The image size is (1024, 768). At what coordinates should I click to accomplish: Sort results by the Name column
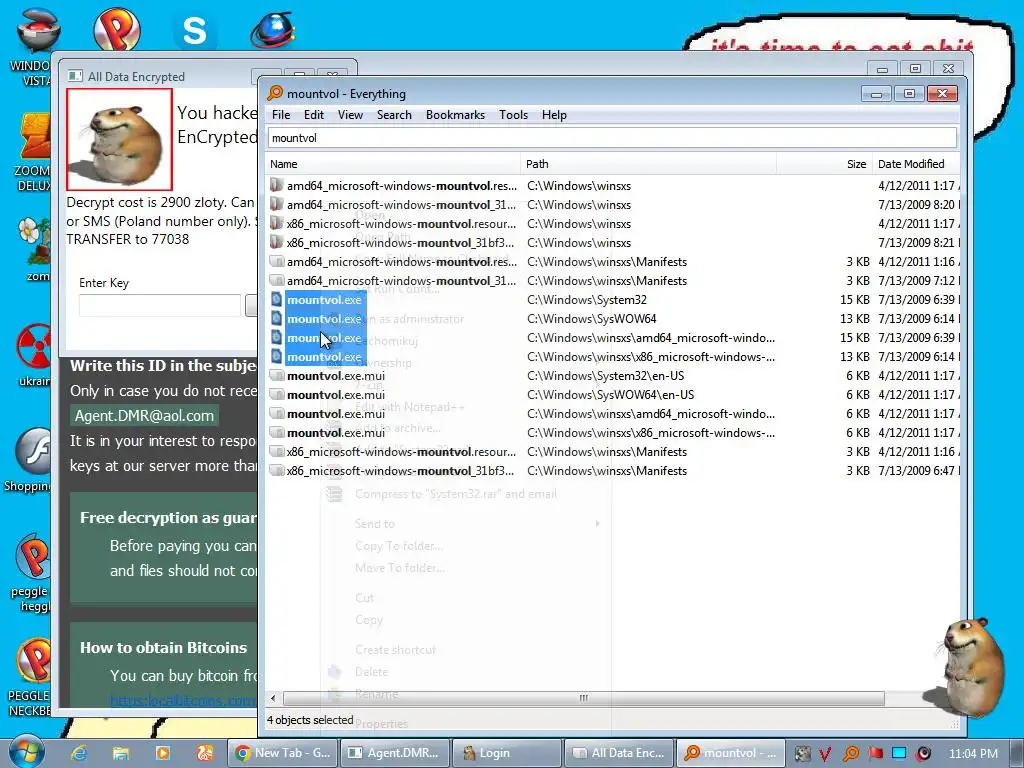(x=392, y=164)
